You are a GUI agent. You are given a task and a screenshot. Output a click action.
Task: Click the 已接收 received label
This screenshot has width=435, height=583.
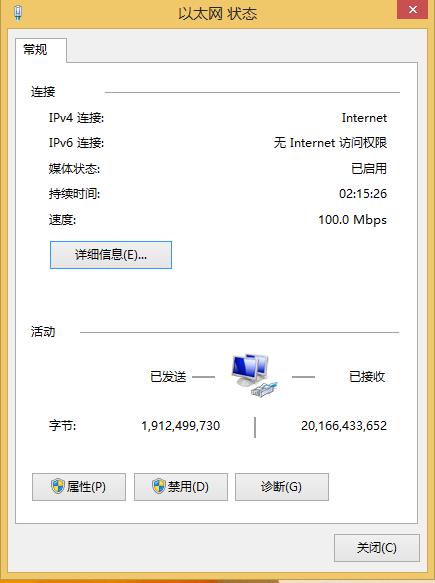pyautogui.click(x=367, y=377)
